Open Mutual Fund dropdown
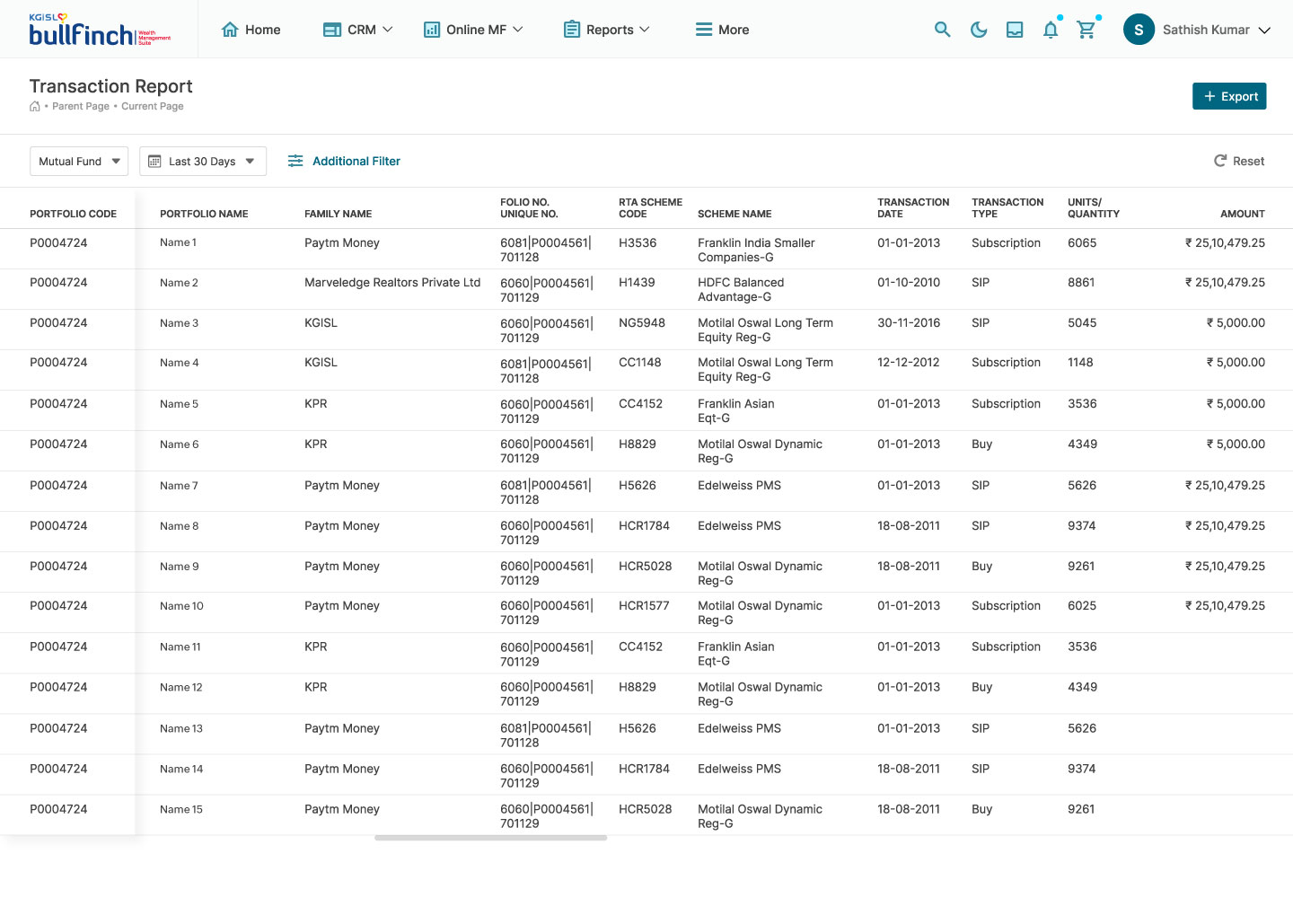This screenshot has height=924, width=1293. pos(79,161)
